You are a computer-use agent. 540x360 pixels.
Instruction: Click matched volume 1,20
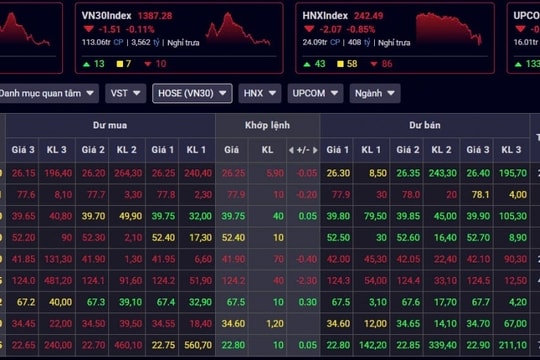tap(275, 324)
